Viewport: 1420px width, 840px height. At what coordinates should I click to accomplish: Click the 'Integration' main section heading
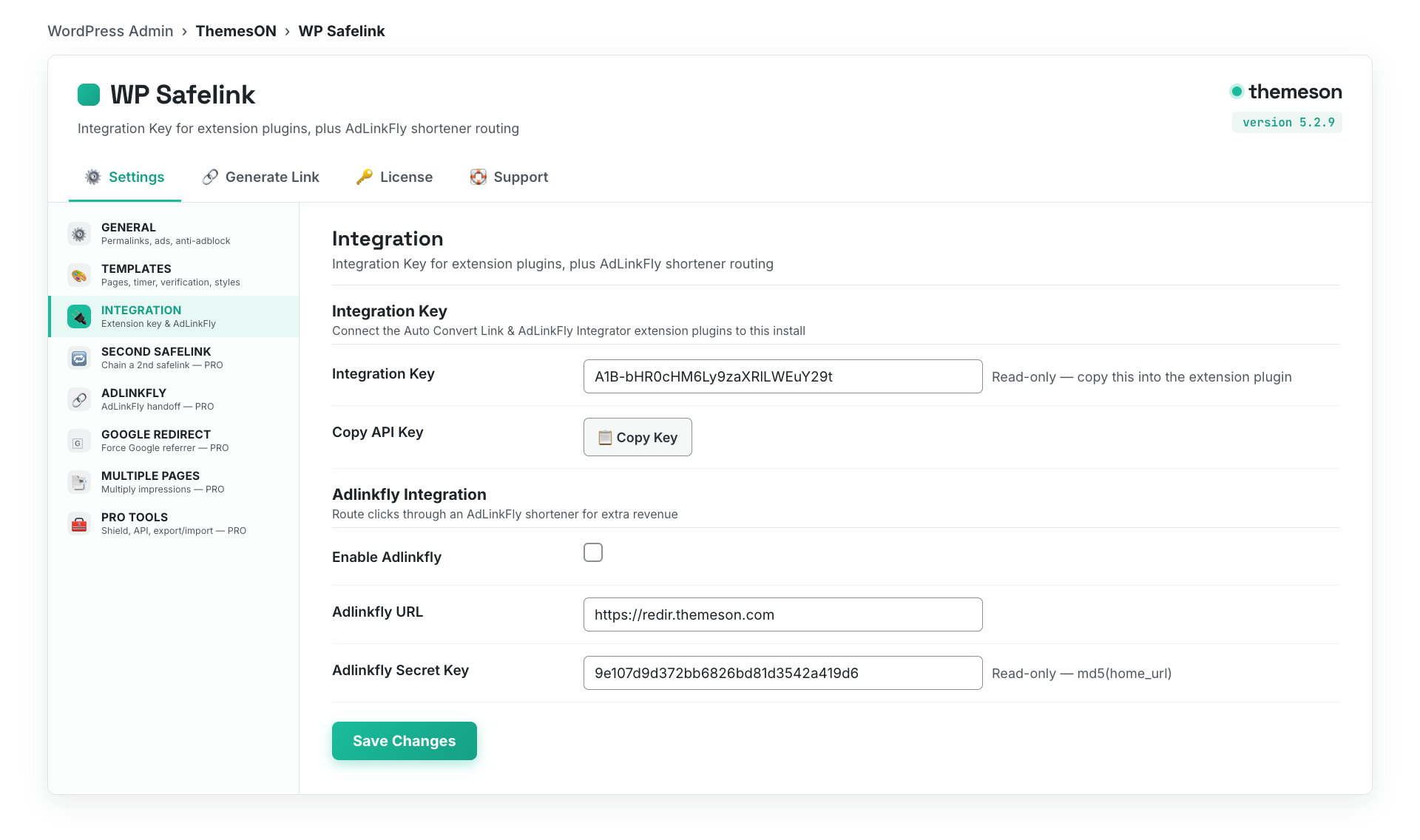pyautogui.click(x=388, y=239)
